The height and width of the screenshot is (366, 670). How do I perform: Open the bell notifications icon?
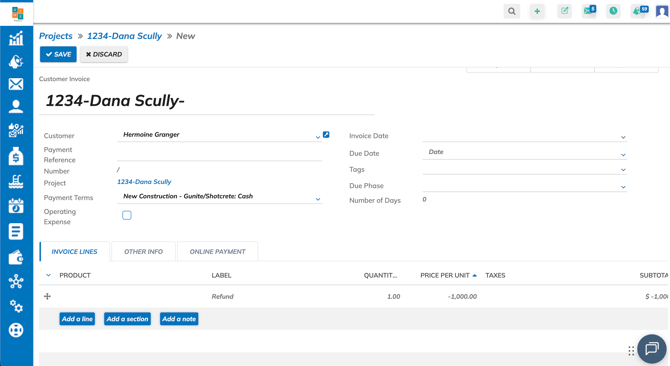pos(639,10)
